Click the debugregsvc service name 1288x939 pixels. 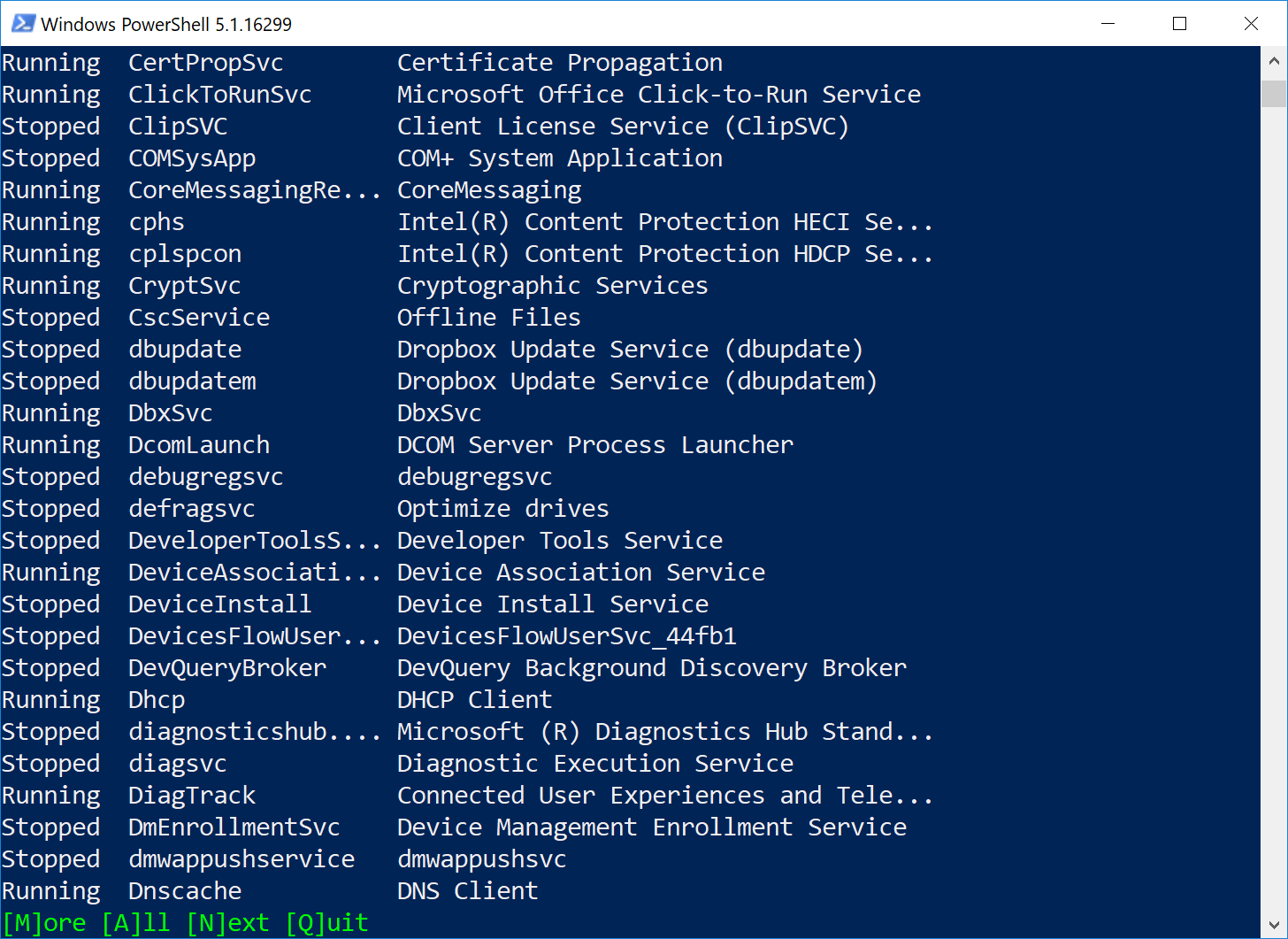[x=206, y=477]
